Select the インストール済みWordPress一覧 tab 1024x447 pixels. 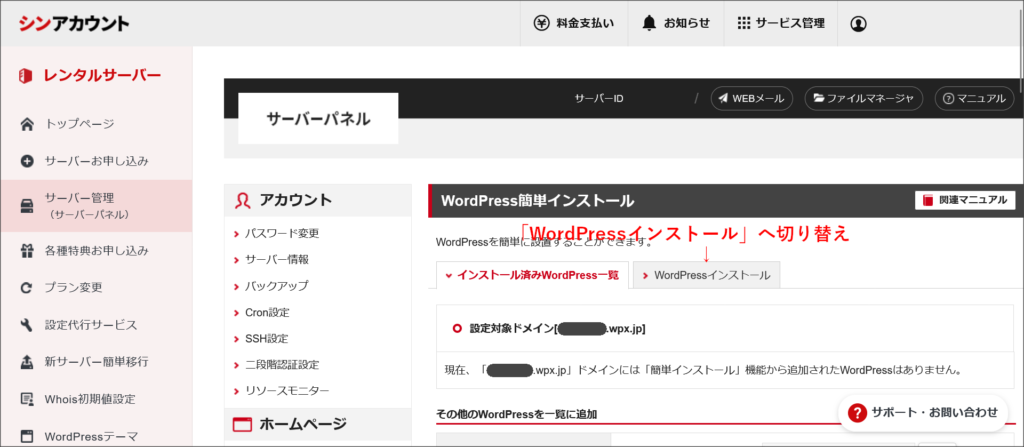click(532, 275)
